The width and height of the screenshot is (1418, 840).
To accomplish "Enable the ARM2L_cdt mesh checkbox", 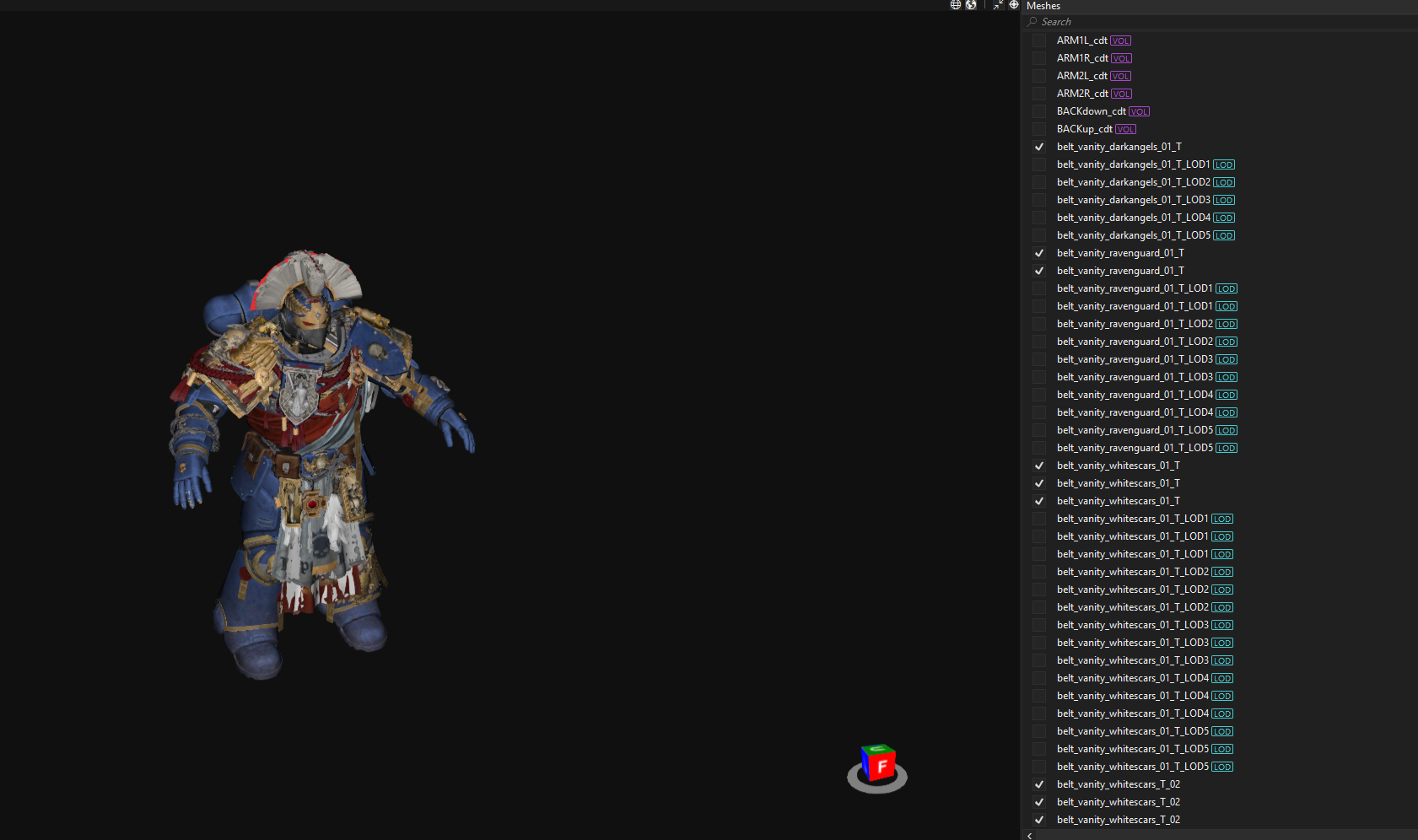I will pos(1039,76).
